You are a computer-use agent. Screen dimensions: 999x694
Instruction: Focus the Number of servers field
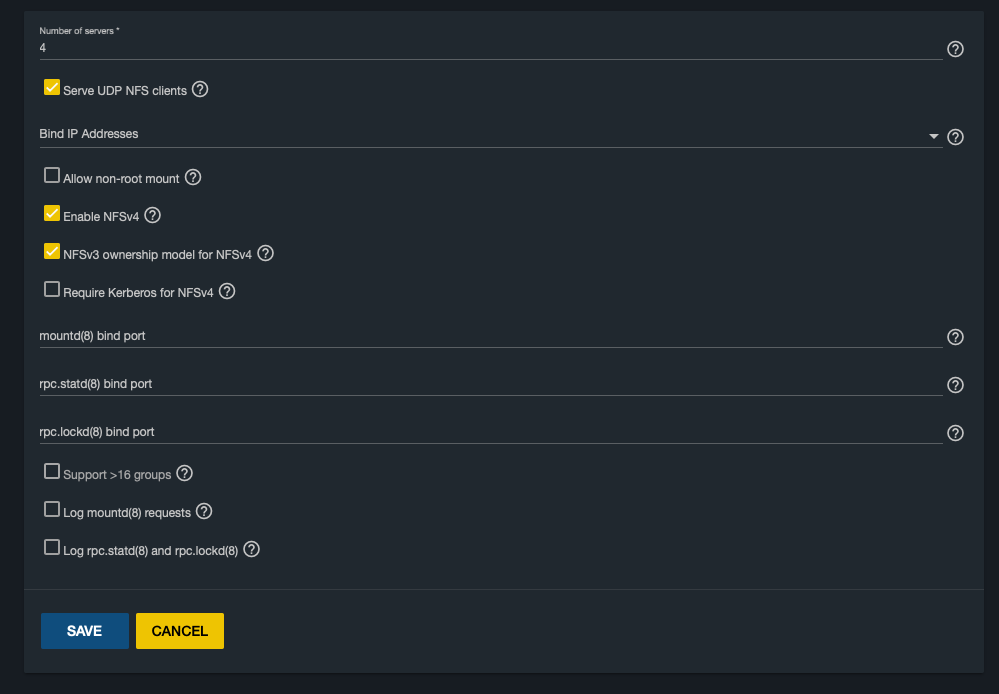click(491, 48)
